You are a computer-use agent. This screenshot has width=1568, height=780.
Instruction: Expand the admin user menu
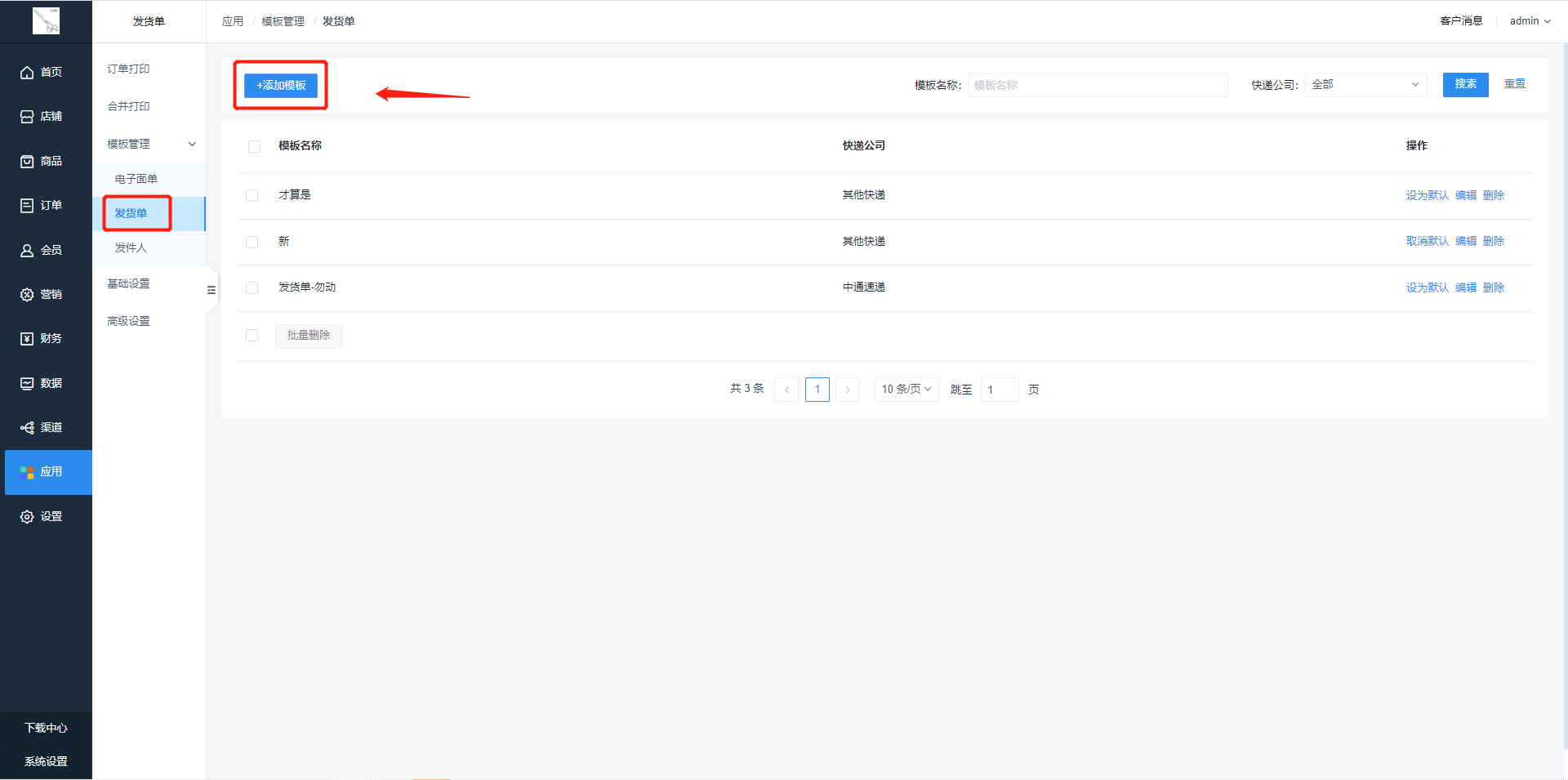1529,21
